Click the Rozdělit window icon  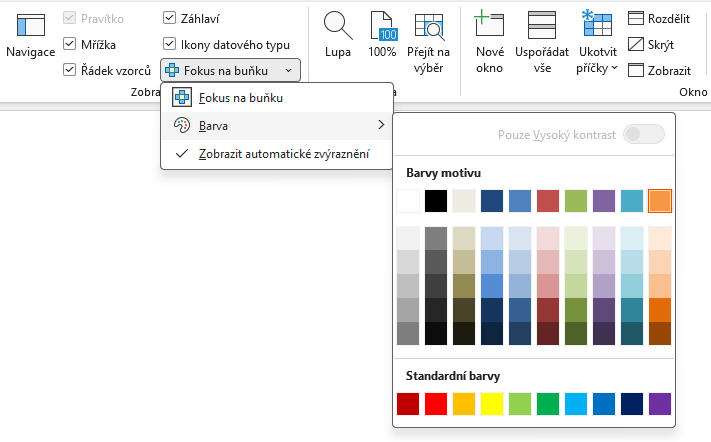point(636,18)
